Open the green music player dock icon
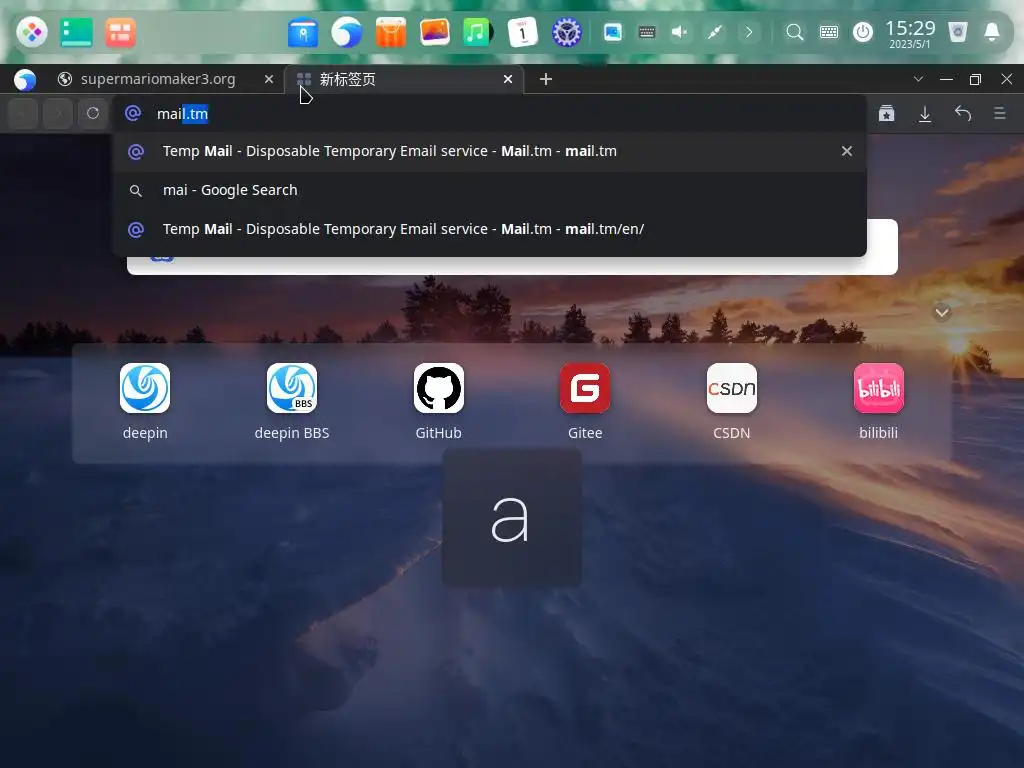This screenshot has width=1024, height=768. tap(478, 32)
